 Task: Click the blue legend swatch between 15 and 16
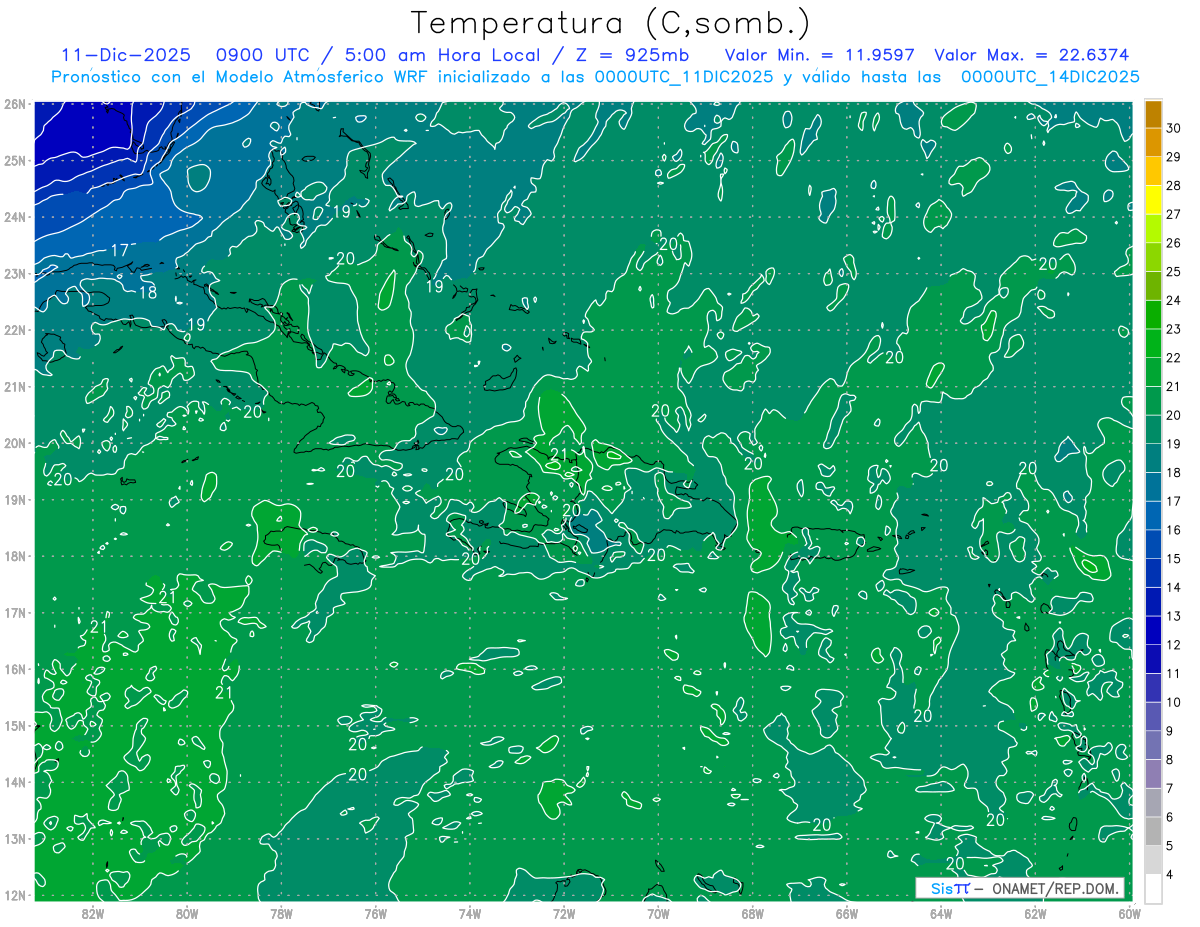(1154, 544)
